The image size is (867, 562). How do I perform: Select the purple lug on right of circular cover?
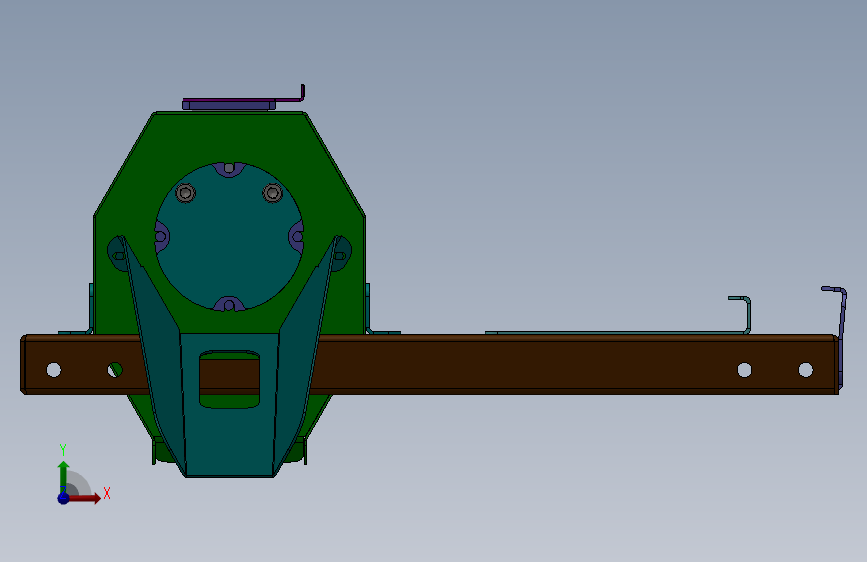pos(297,237)
